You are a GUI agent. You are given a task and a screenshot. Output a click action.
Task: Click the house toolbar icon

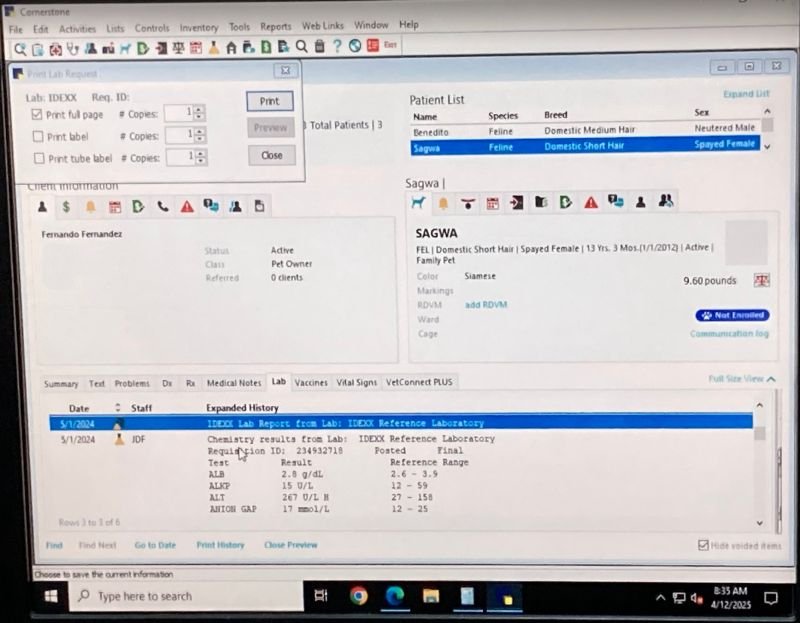231,48
